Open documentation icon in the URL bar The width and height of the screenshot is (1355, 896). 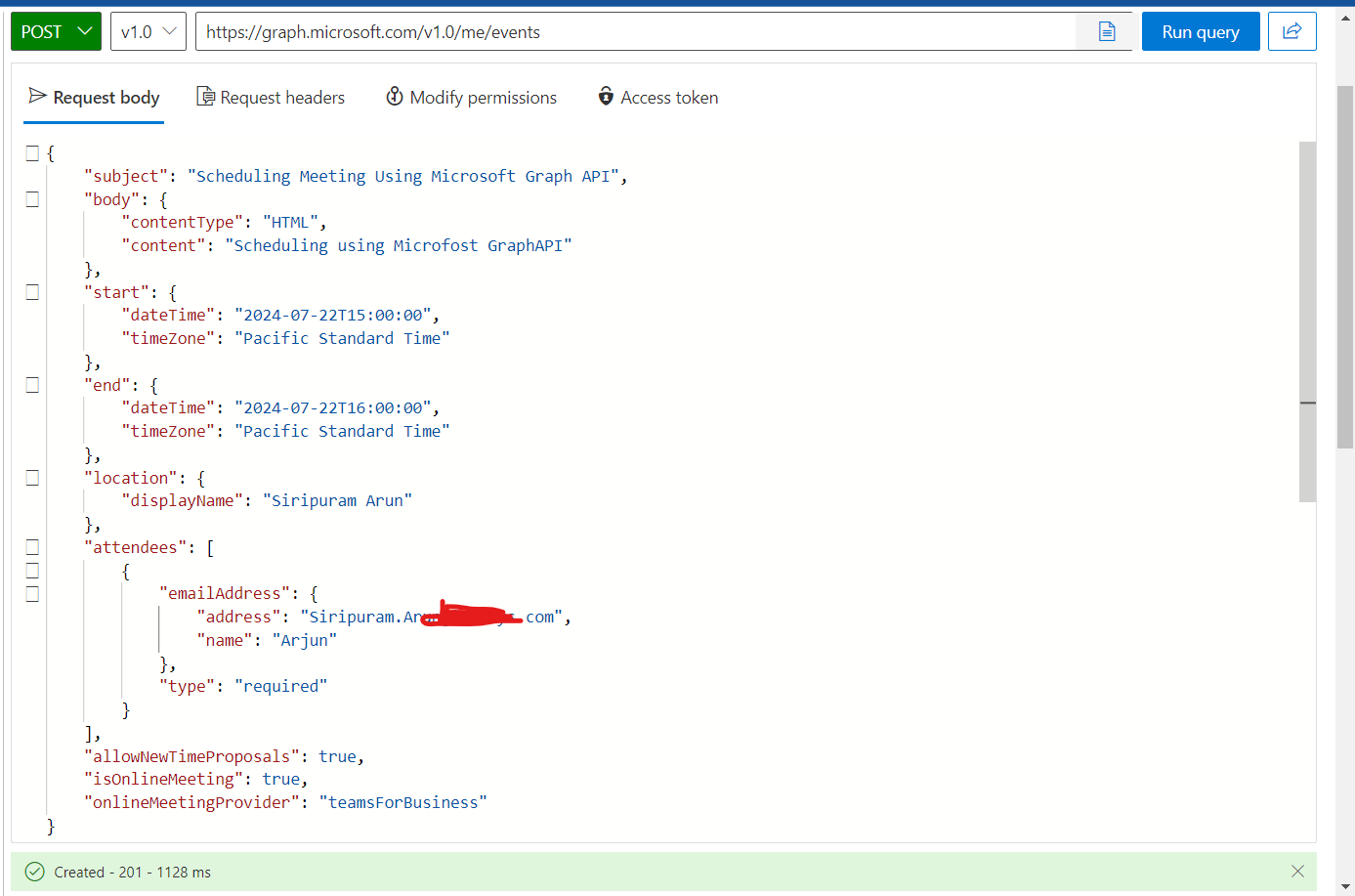(1107, 31)
